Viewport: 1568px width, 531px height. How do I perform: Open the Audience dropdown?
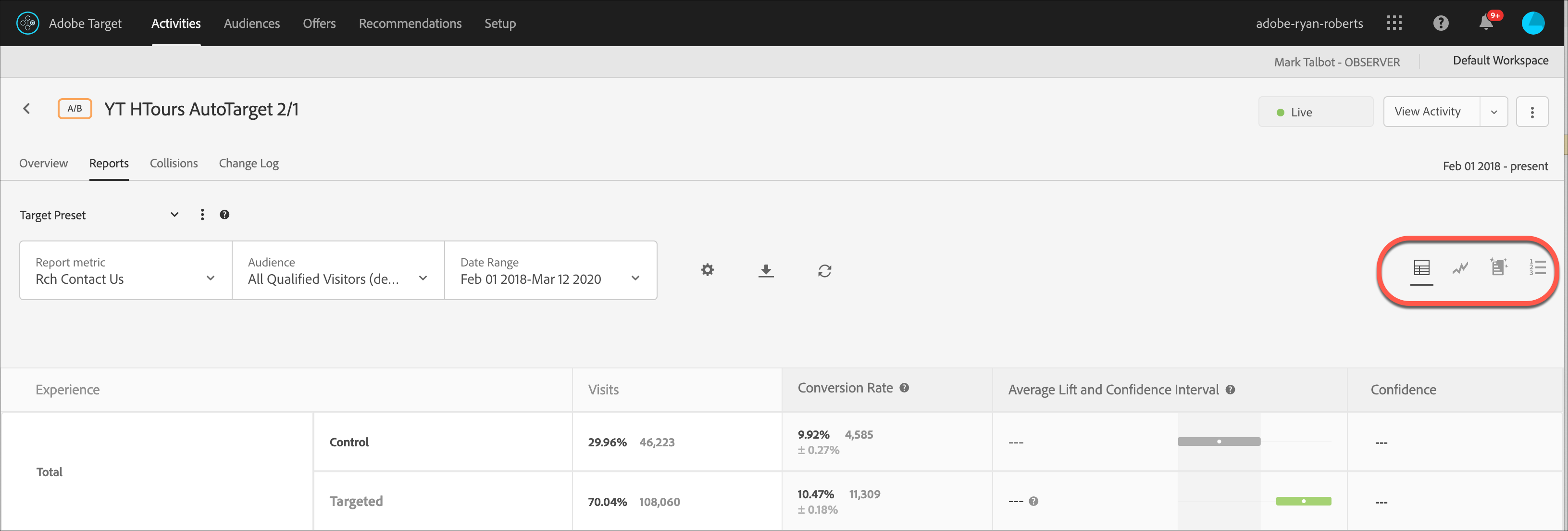click(338, 270)
